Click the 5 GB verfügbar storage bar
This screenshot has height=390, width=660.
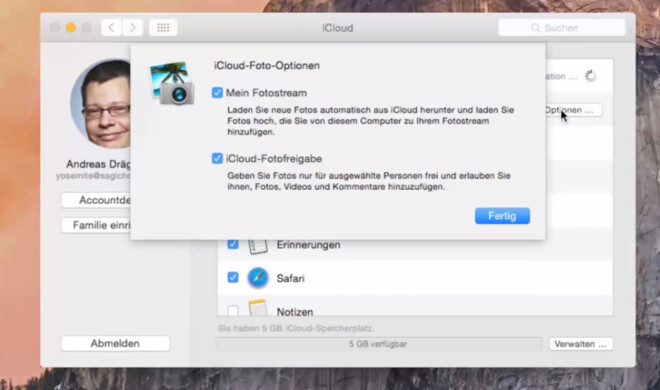click(x=379, y=344)
